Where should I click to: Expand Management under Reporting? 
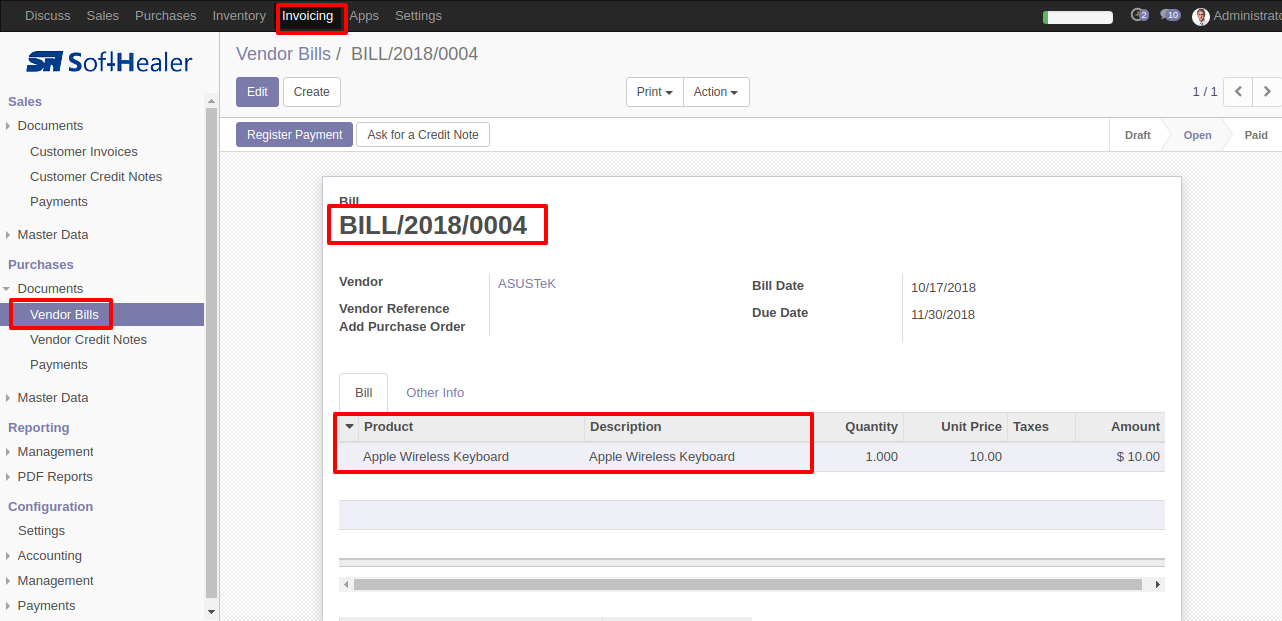(x=55, y=452)
